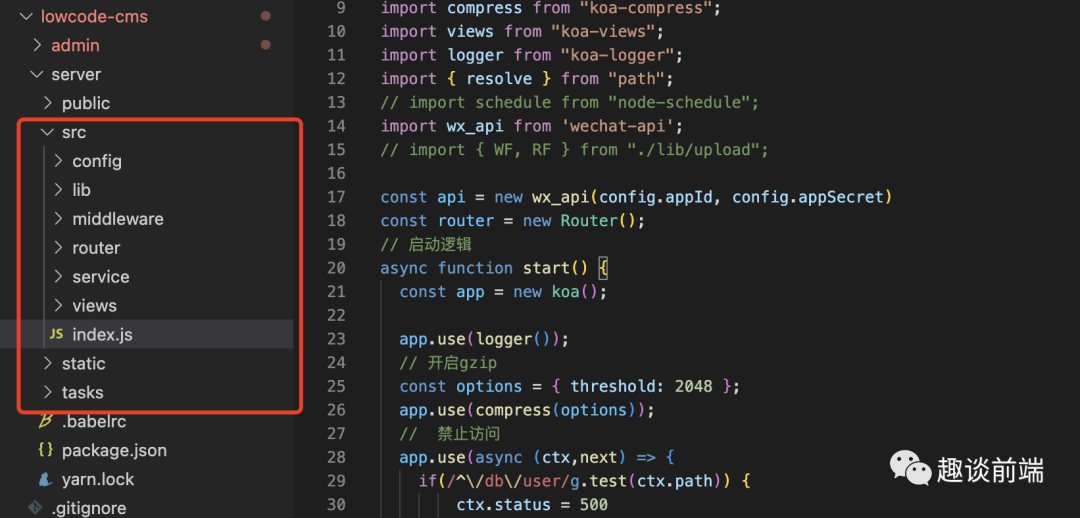
Task: Expand the lib folder chevron
Action: click(x=59, y=190)
